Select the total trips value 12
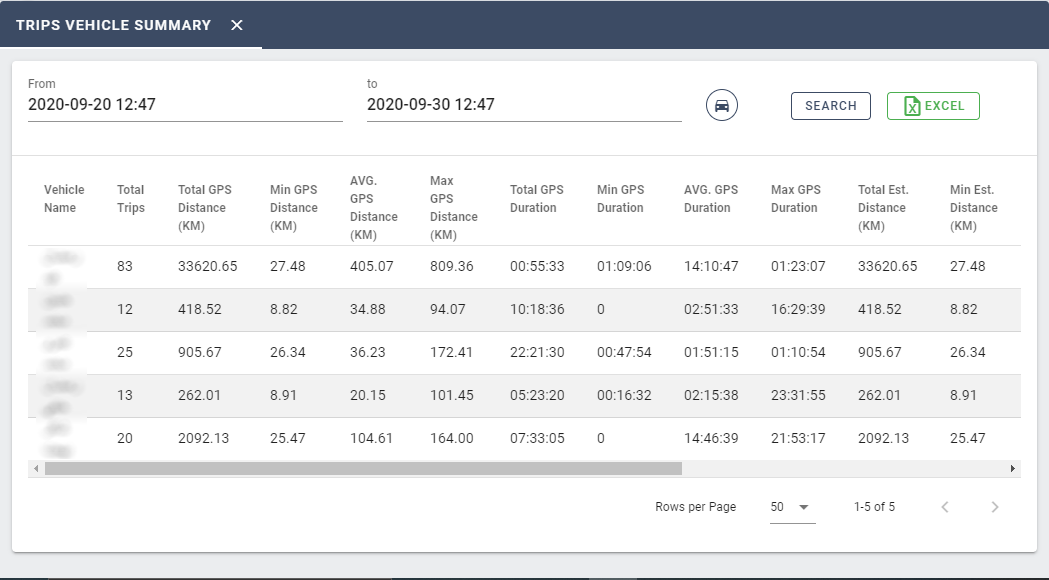Viewport: 1049px width, 580px height. 124,309
